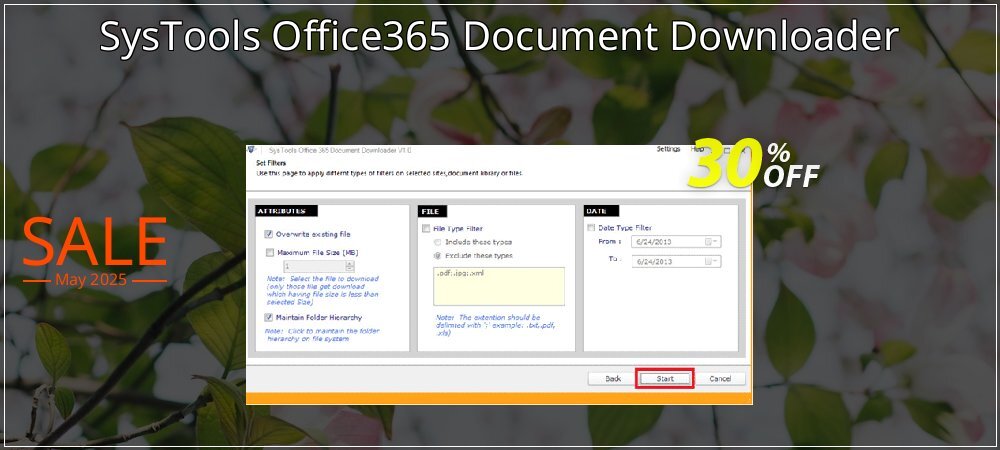
Task: Toggle Overwrite existing file checkbox
Action: tap(269, 234)
